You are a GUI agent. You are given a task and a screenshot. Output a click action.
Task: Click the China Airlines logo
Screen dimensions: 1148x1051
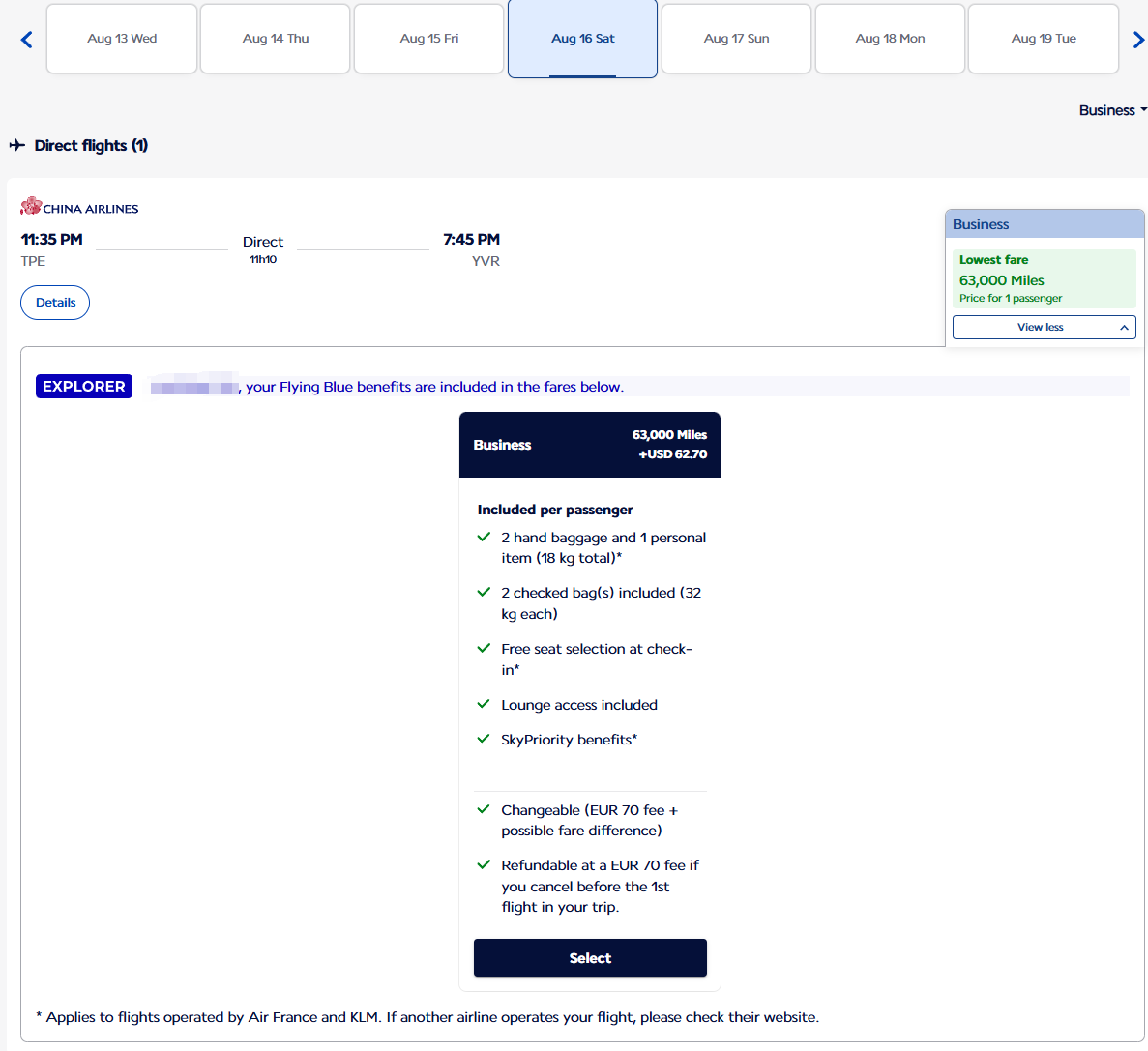tap(79, 207)
